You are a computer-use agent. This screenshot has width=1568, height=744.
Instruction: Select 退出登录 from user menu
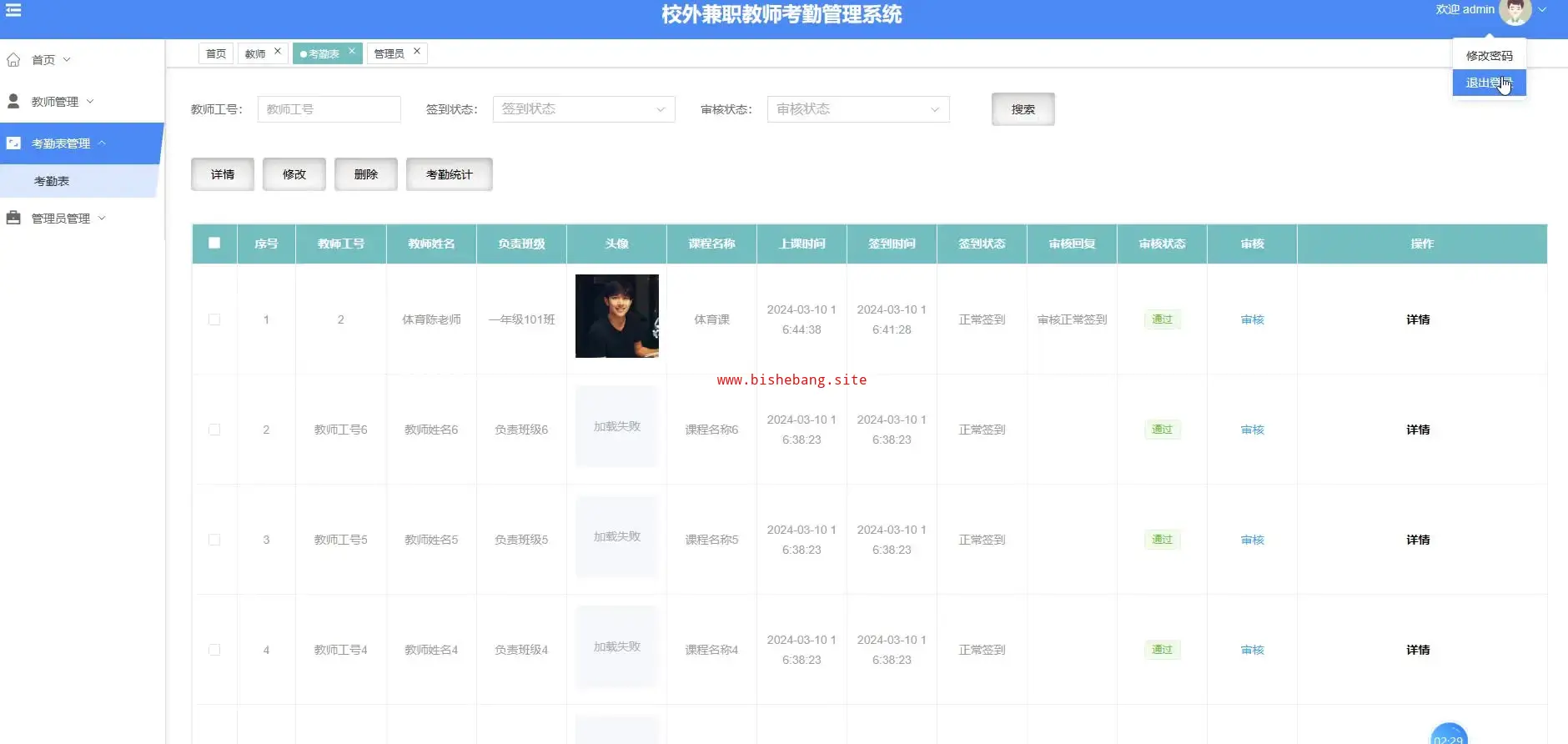[x=1488, y=83]
